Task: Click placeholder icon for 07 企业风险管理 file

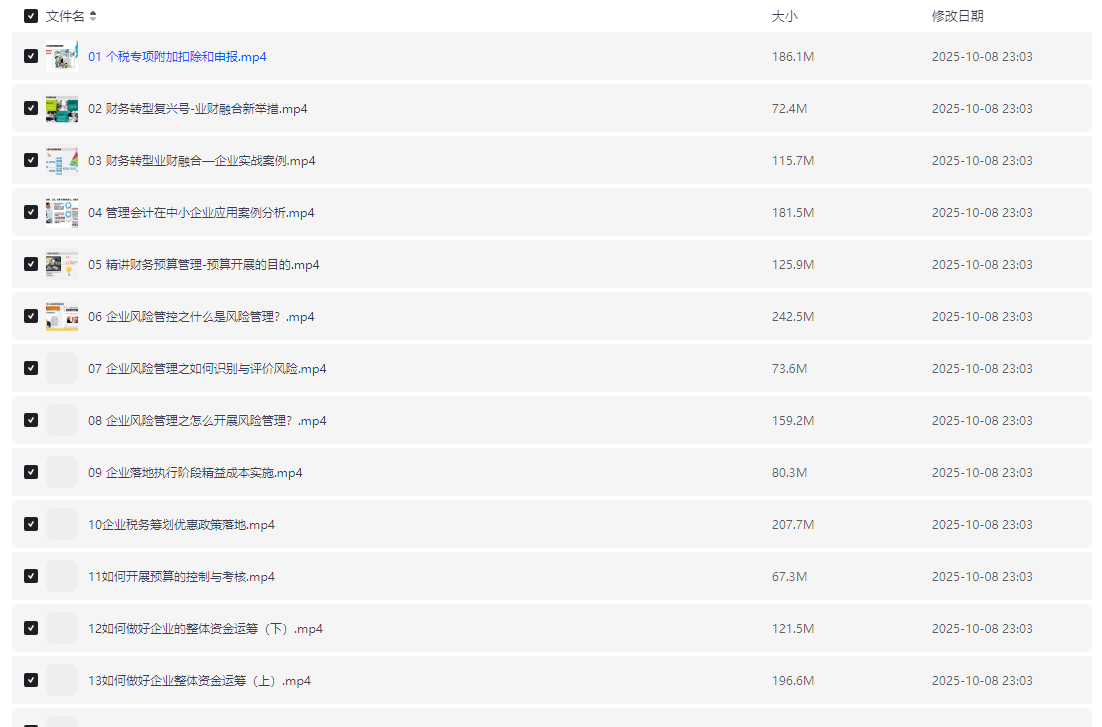Action: coord(62,369)
